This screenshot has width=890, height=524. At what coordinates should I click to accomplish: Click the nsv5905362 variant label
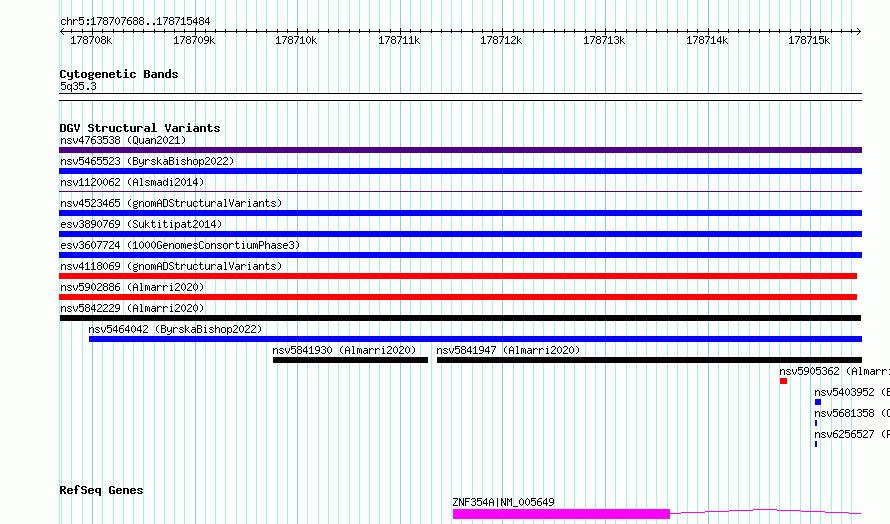[834, 371]
